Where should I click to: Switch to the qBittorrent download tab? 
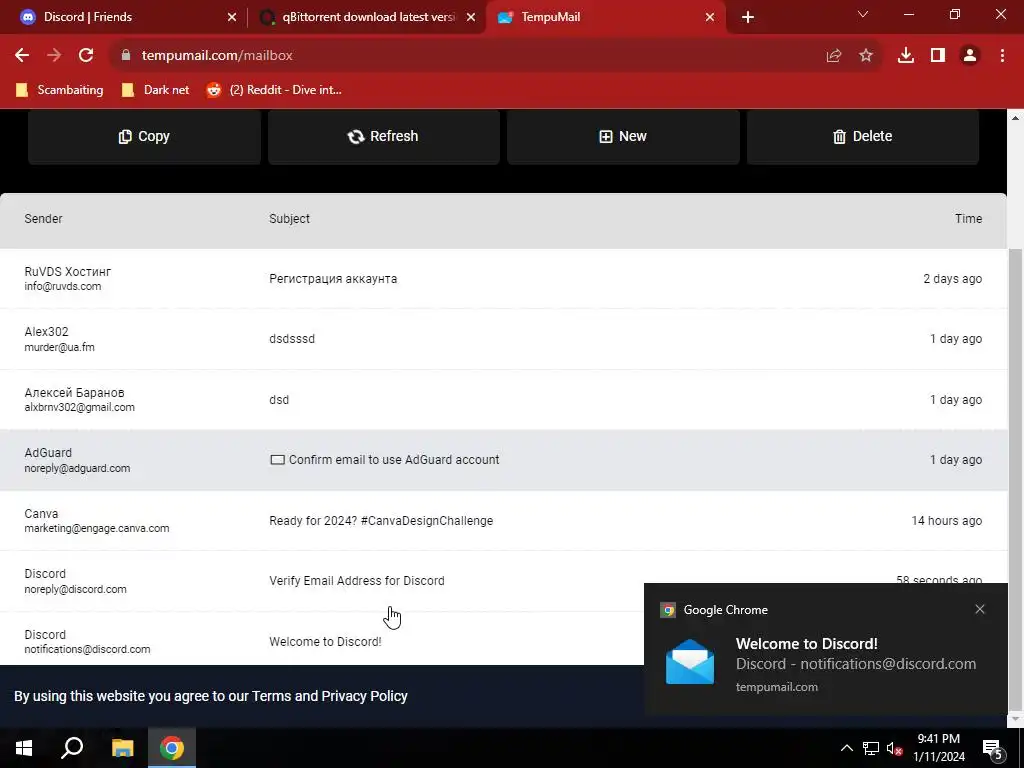click(366, 17)
